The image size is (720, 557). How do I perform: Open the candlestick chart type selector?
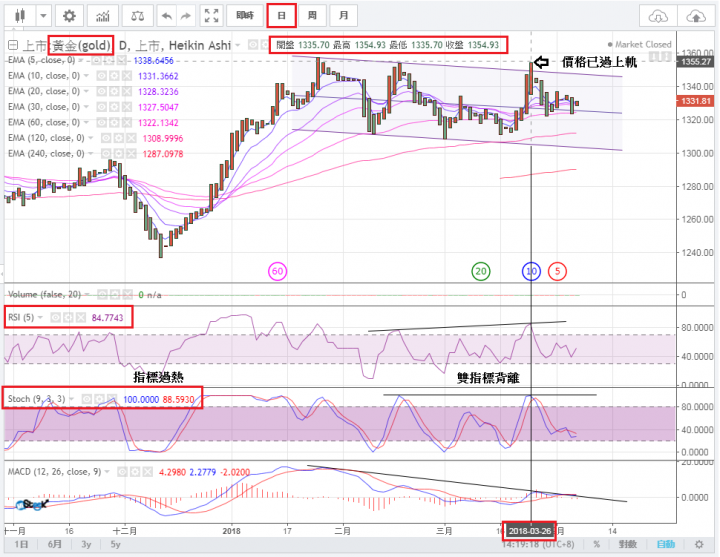[19, 16]
